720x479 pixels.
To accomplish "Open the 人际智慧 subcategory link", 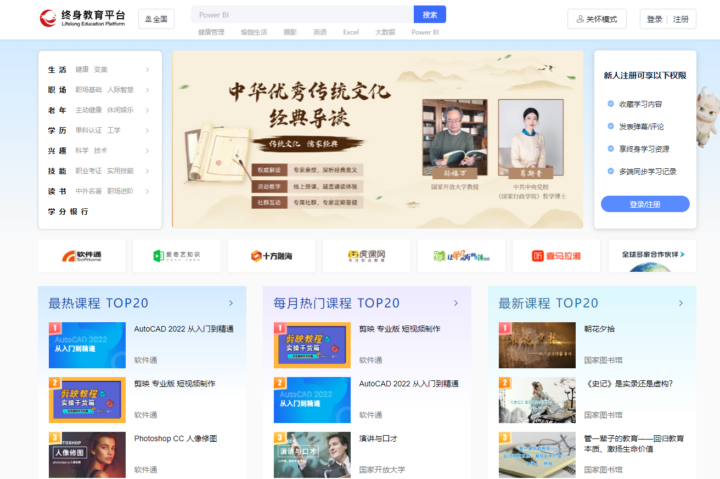I will [x=120, y=90].
